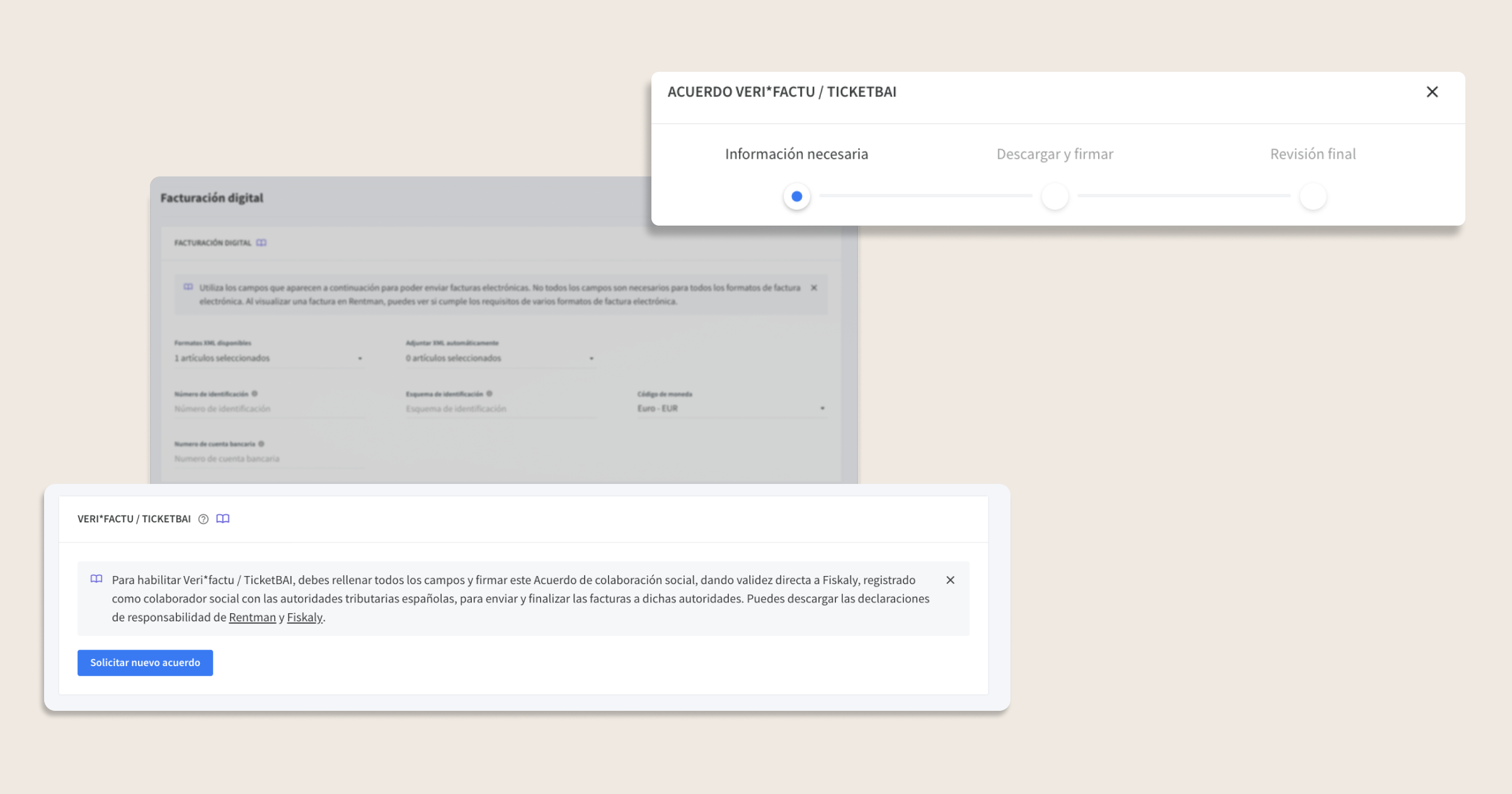Open the Descargar y firmar step label
Image resolution: width=1512 pixels, height=794 pixels.
click(1055, 154)
